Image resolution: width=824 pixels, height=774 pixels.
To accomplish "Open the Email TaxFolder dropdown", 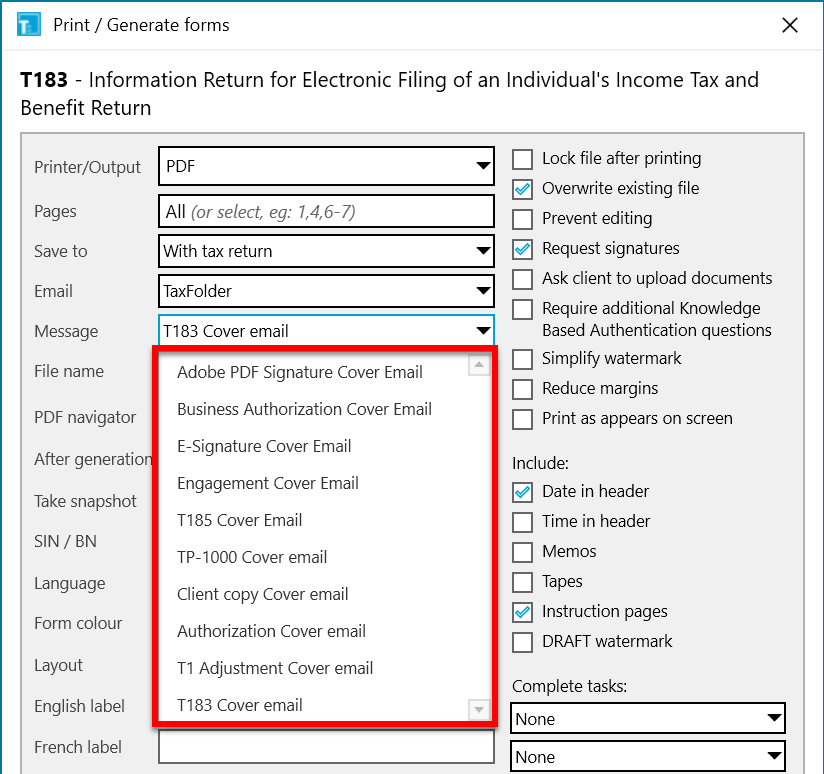I will click(483, 292).
